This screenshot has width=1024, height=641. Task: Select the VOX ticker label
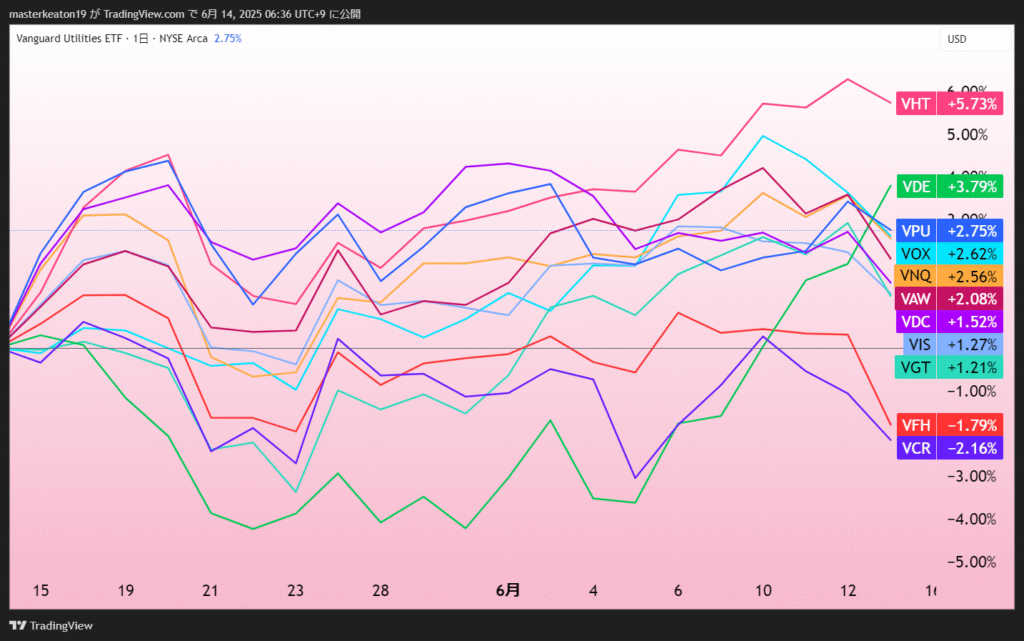916,254
